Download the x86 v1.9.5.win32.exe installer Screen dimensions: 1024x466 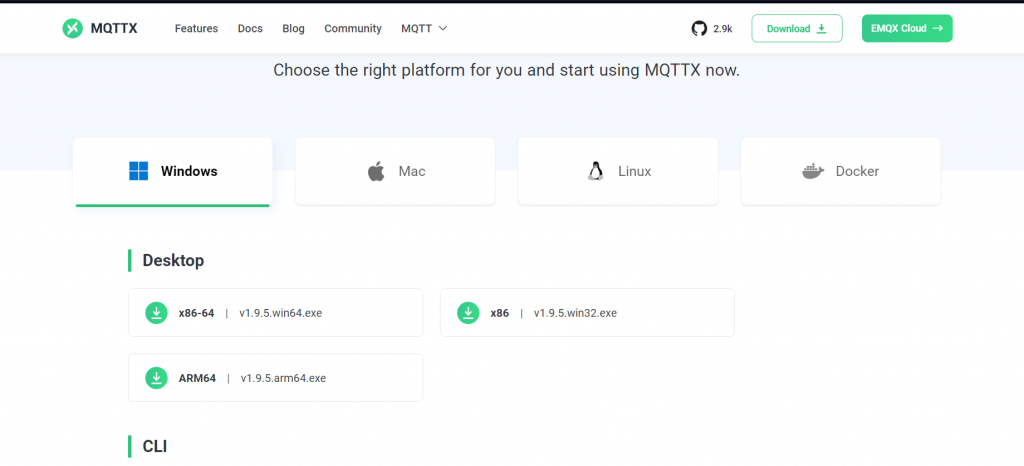(587, 313)
